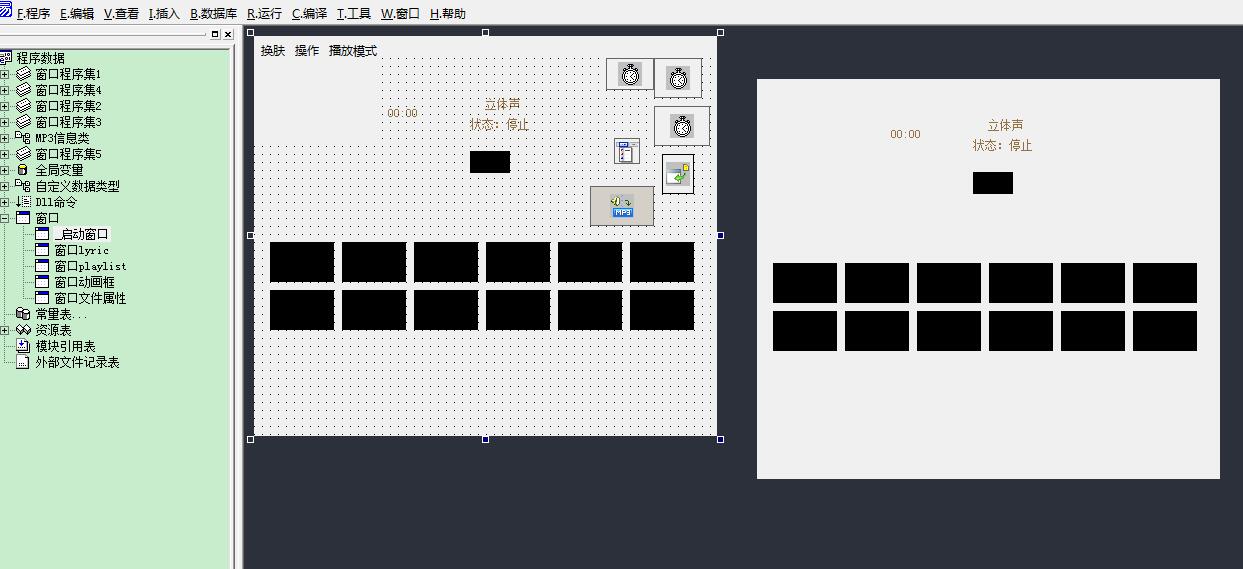The image size is (1243, 569).
Task: Click the 状态: 停止 label in designer
Action: coord(499,125)
